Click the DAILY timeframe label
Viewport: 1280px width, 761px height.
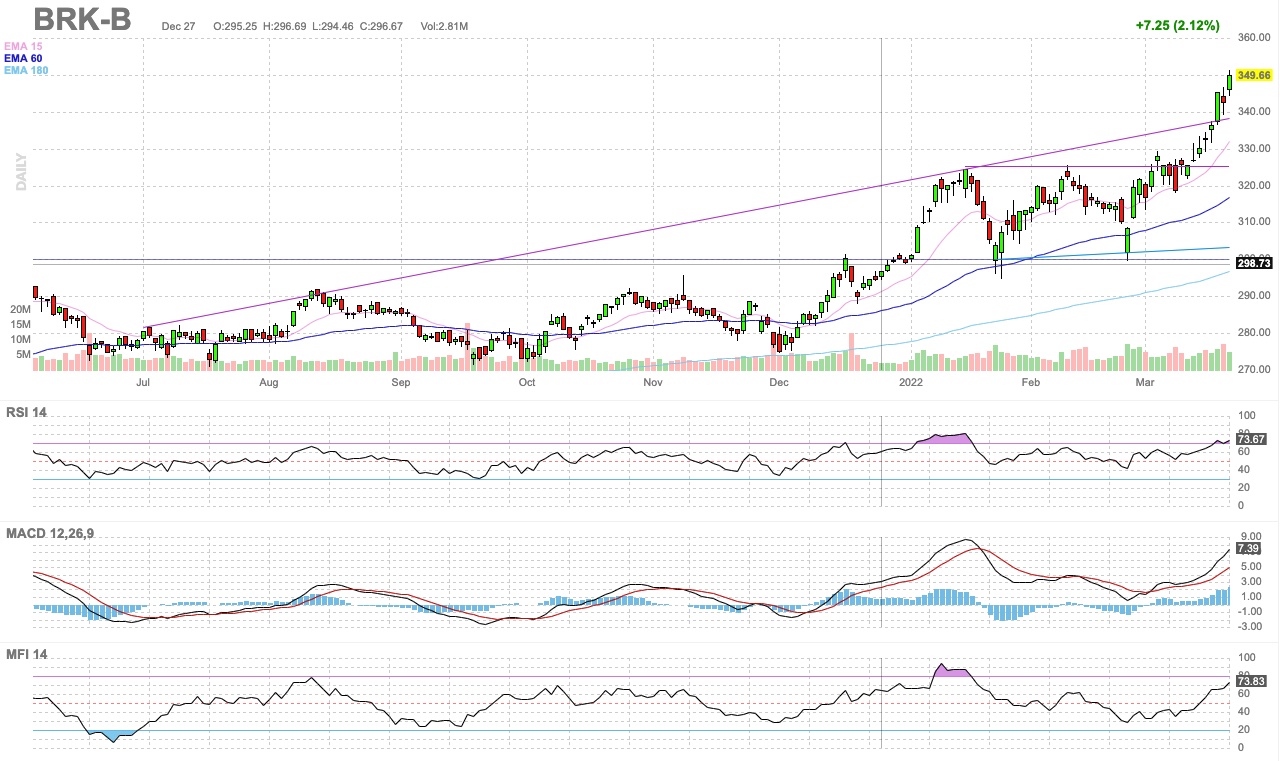point(19,172)
